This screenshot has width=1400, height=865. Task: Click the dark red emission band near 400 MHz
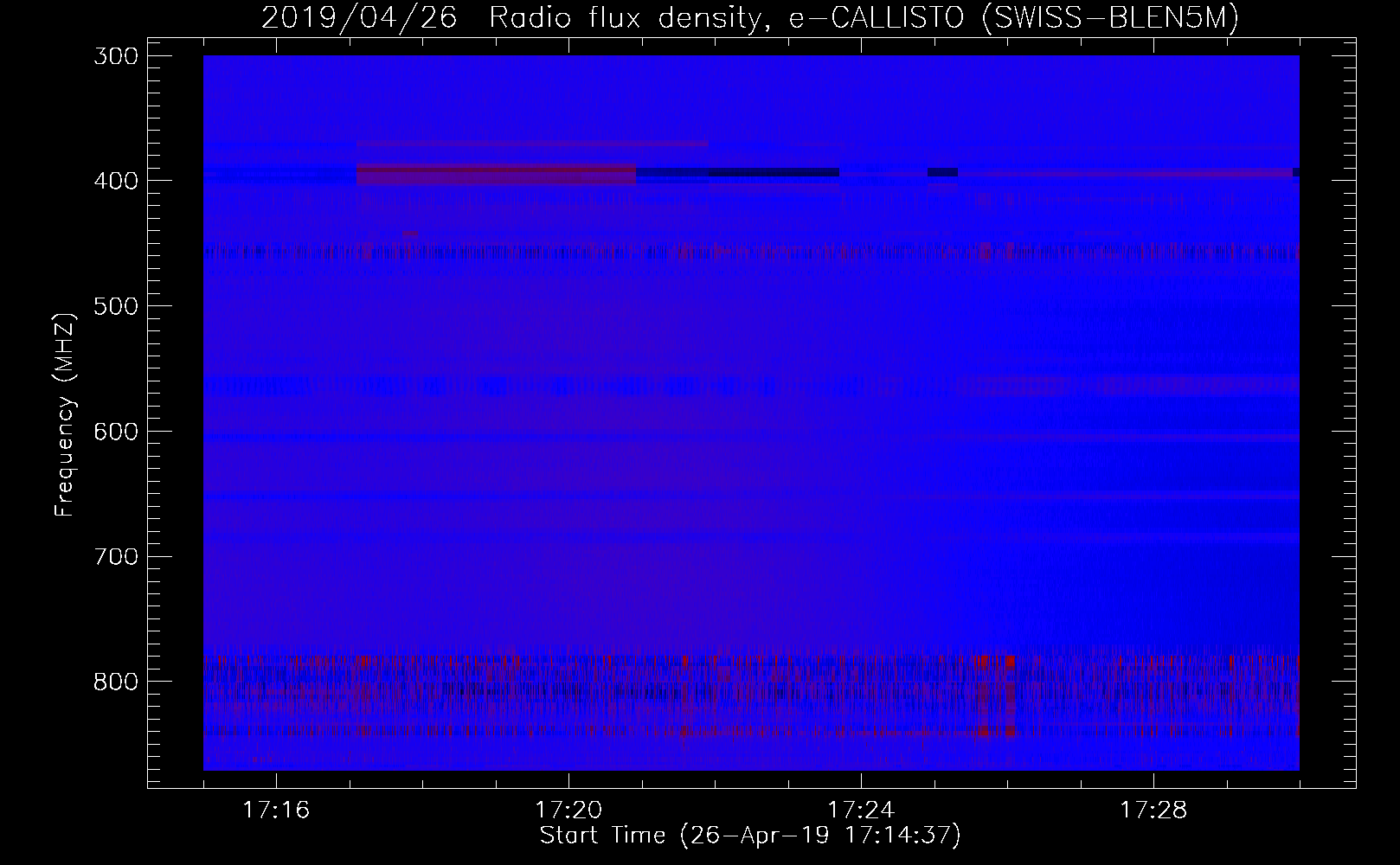pos(497,175)
